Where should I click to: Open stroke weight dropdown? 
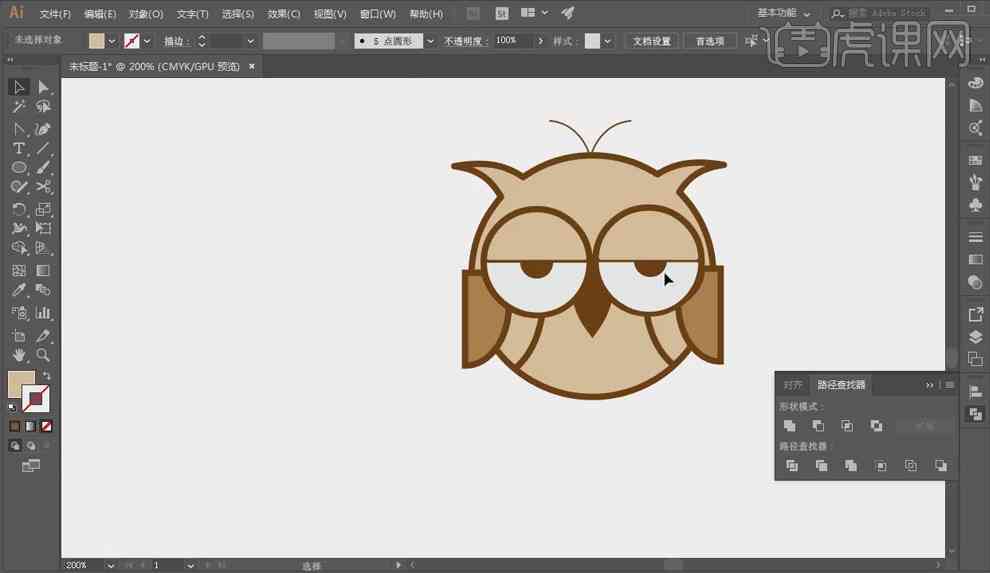[251, 41]
